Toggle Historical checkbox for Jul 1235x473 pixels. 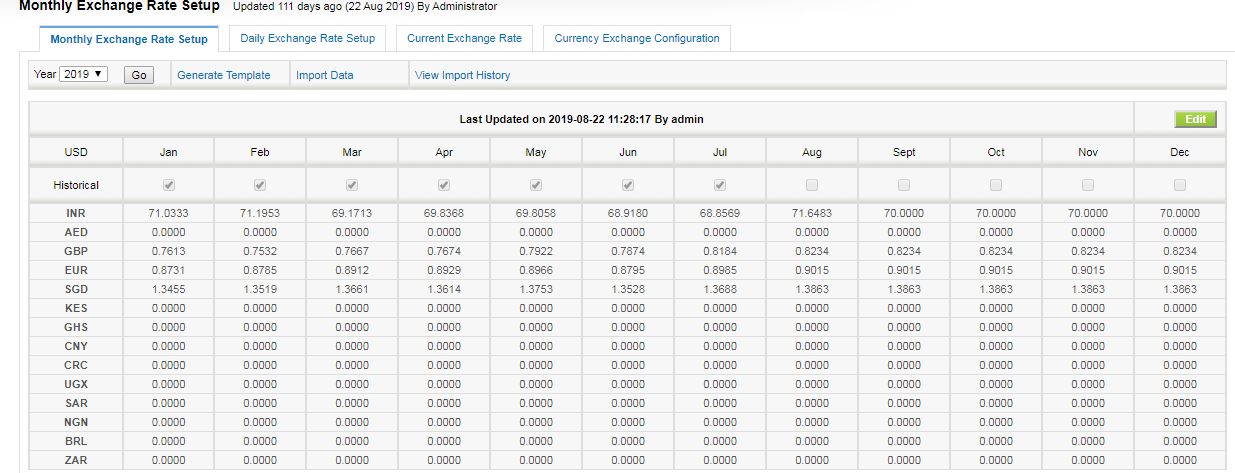pyautogui.click(x=720, y=185)
